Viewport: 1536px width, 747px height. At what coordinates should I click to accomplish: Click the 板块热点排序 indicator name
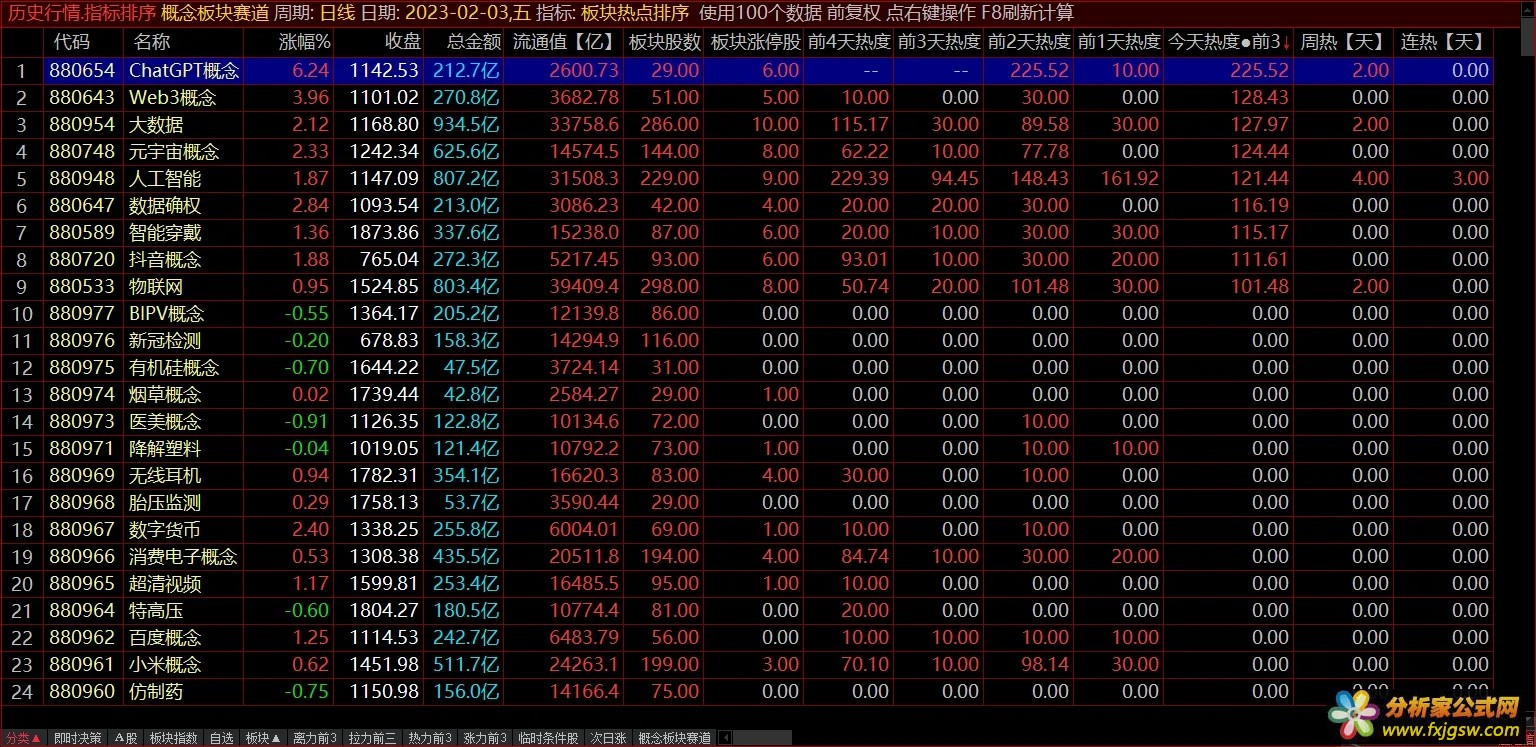(635, 13)
